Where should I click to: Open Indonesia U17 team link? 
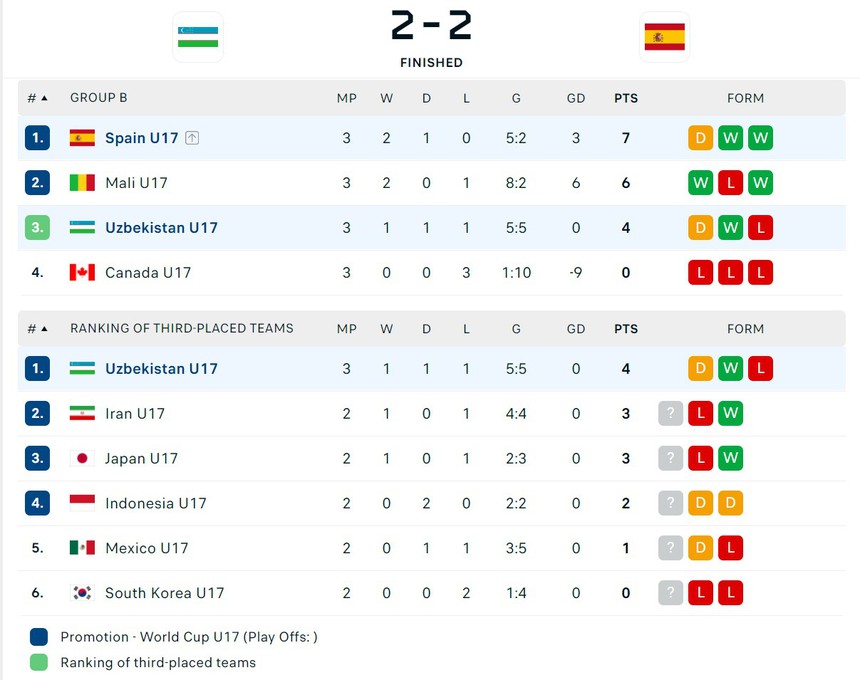(x=155, y=504)
